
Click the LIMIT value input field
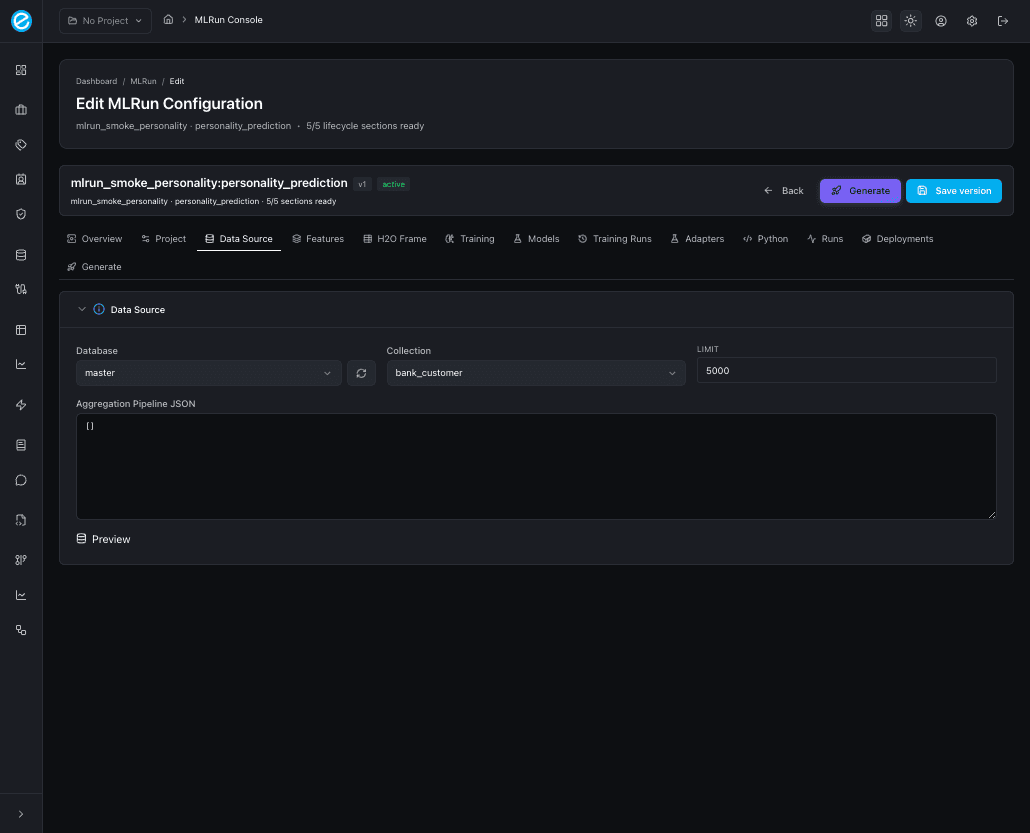tap(846, 370)
